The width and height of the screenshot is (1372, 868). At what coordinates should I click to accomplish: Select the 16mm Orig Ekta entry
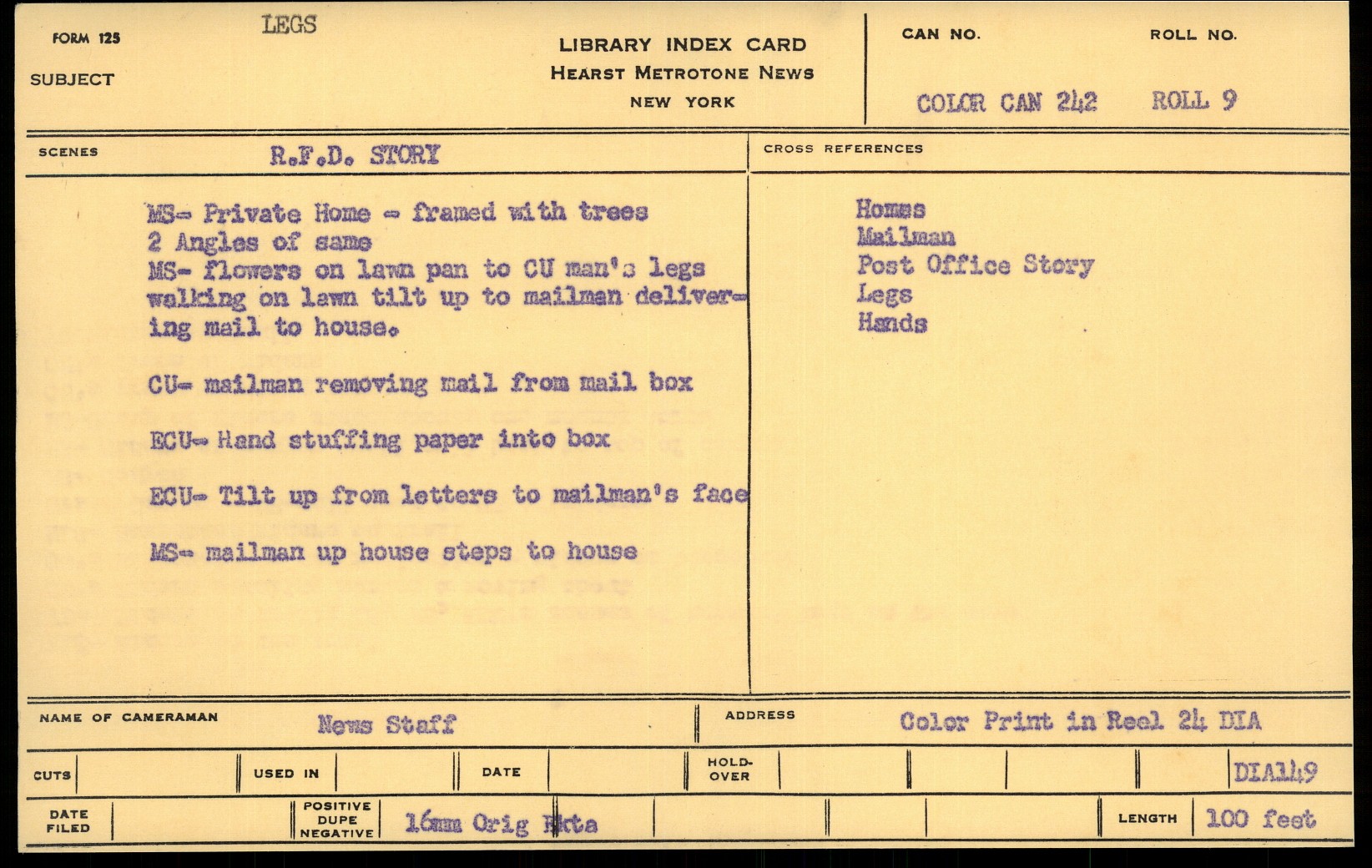click(501, 824)
